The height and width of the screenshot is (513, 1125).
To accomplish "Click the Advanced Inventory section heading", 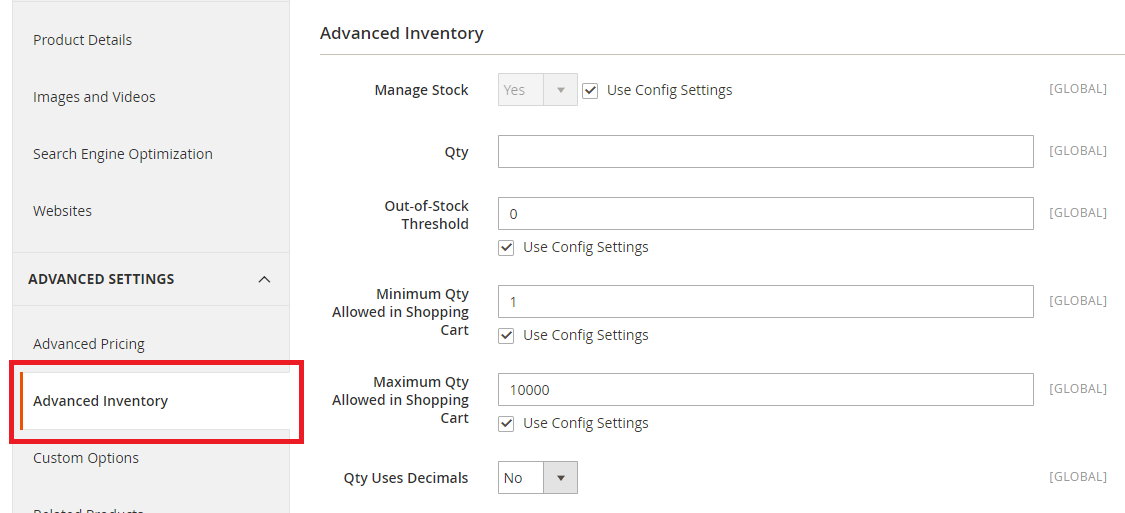I will (x=401, y=33).
